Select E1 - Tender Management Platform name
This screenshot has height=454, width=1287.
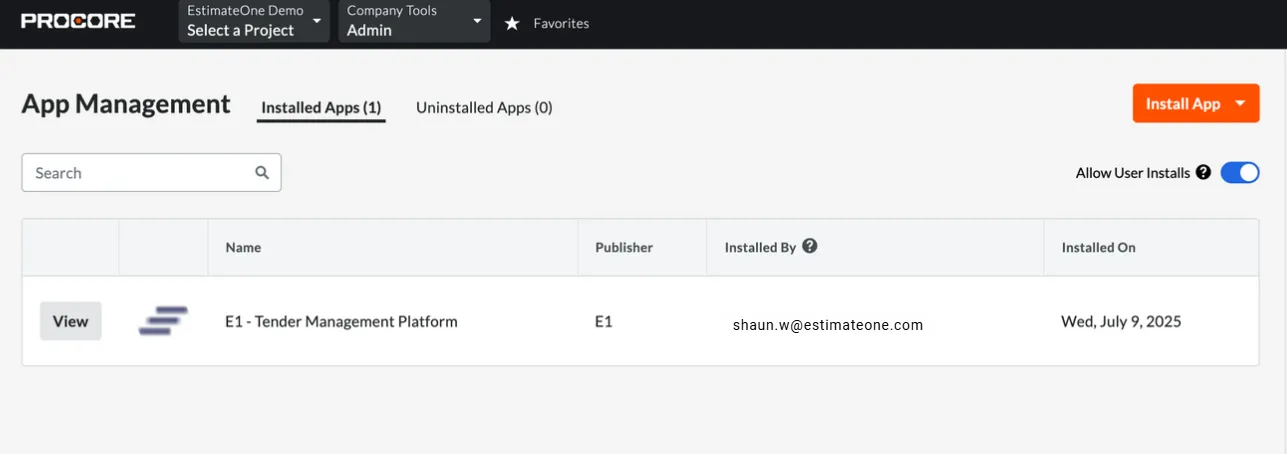pos(341,321)
